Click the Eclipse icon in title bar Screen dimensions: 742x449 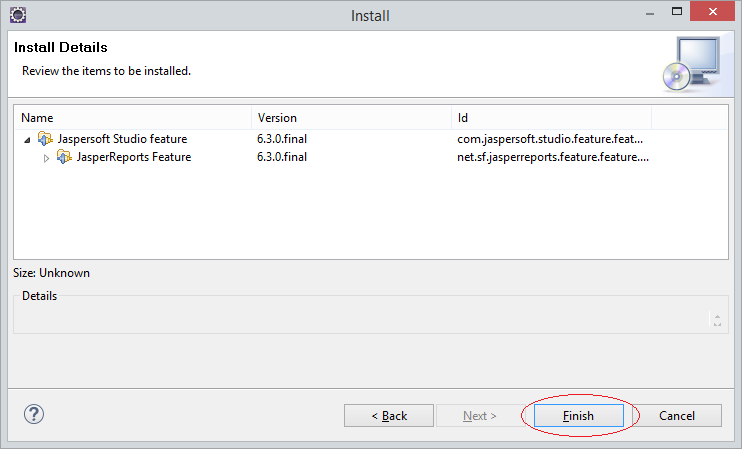click(18, 15)
